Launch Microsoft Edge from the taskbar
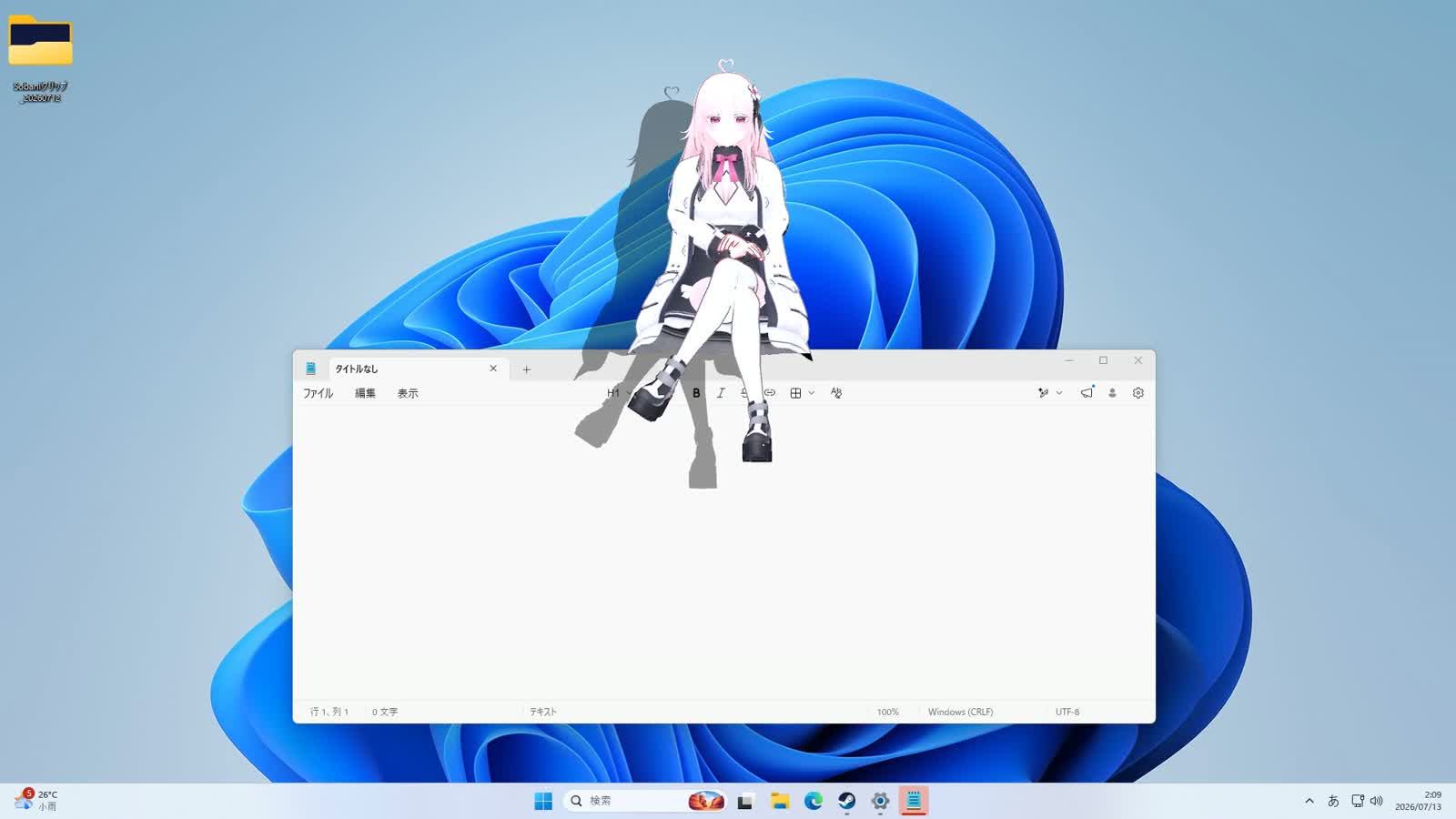1456x819 pixels. click(x=814, y=801)
